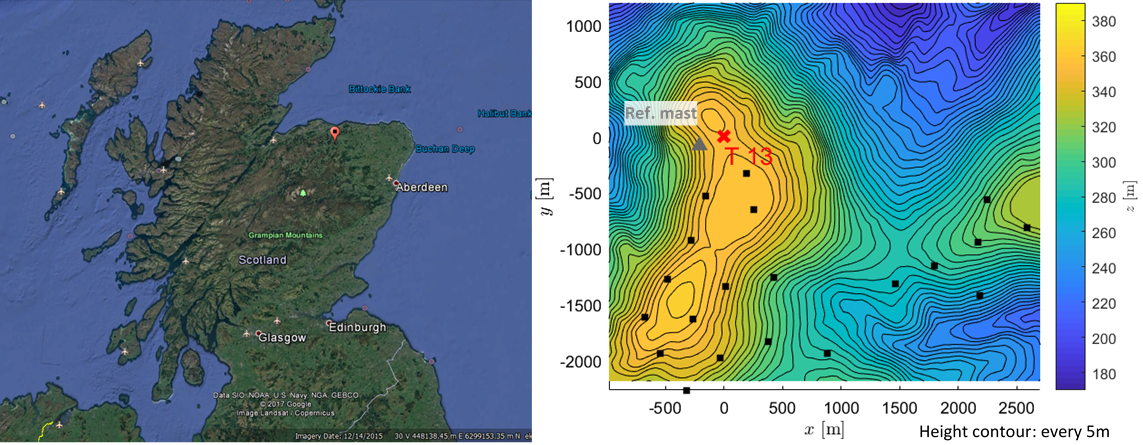
Task: Click the Edinburgh city label
Action: point(360,328)
